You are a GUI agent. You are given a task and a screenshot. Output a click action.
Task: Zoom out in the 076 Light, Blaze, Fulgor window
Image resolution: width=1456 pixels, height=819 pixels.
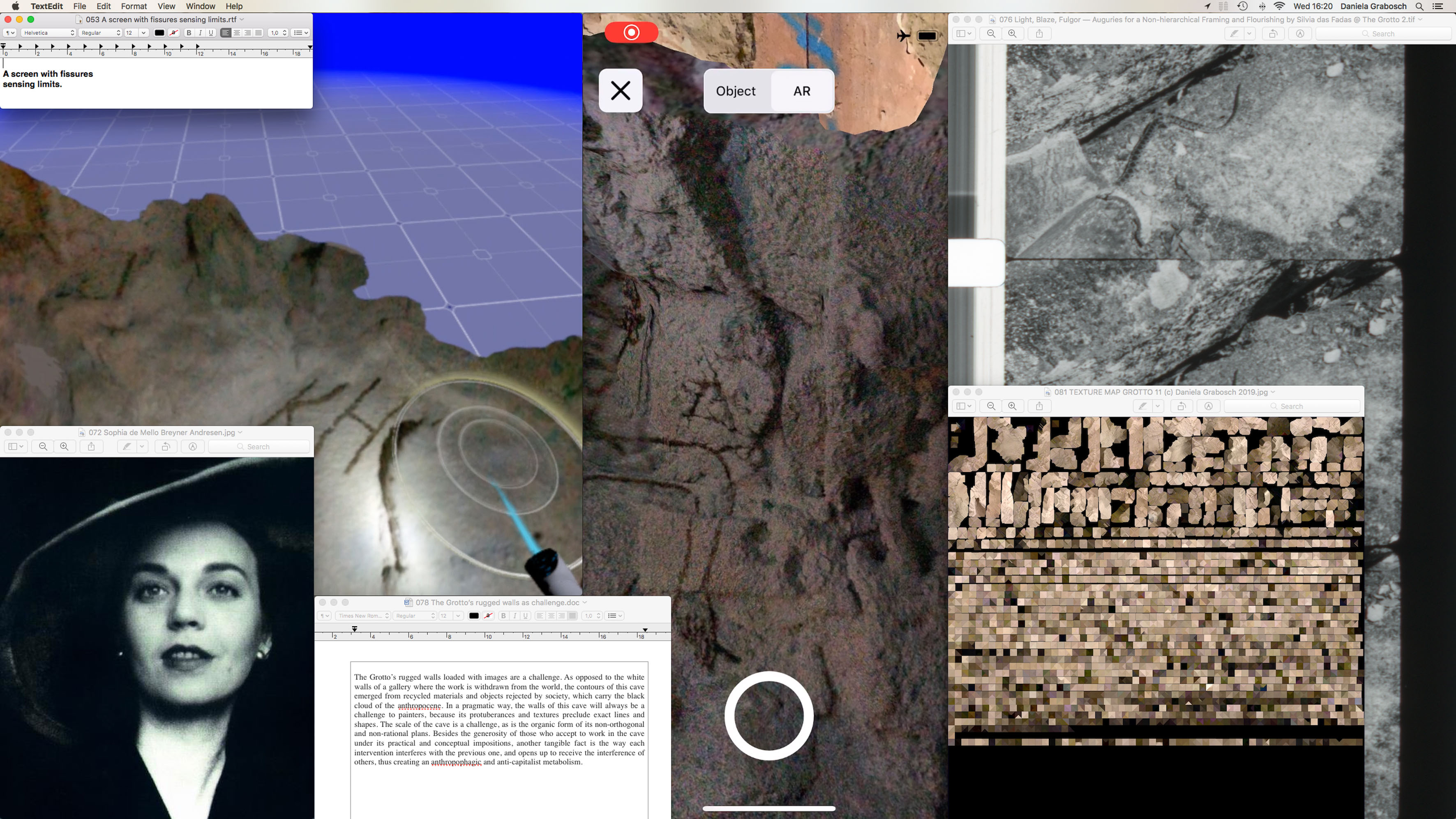pyautogui.click(x=991, y=33)
